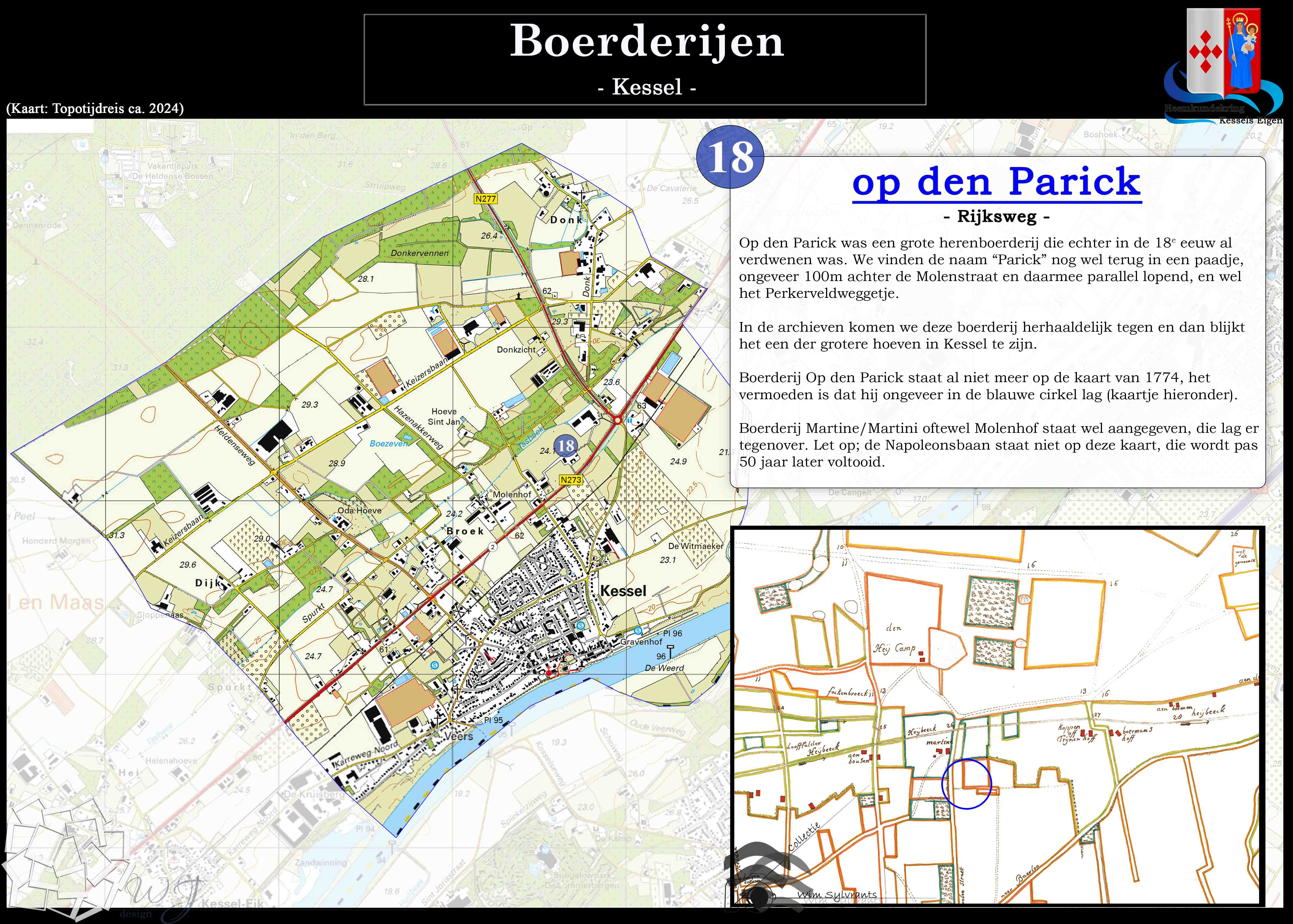Click the blue circle on the historic map

pyautogui.click(x=966, y=783)
